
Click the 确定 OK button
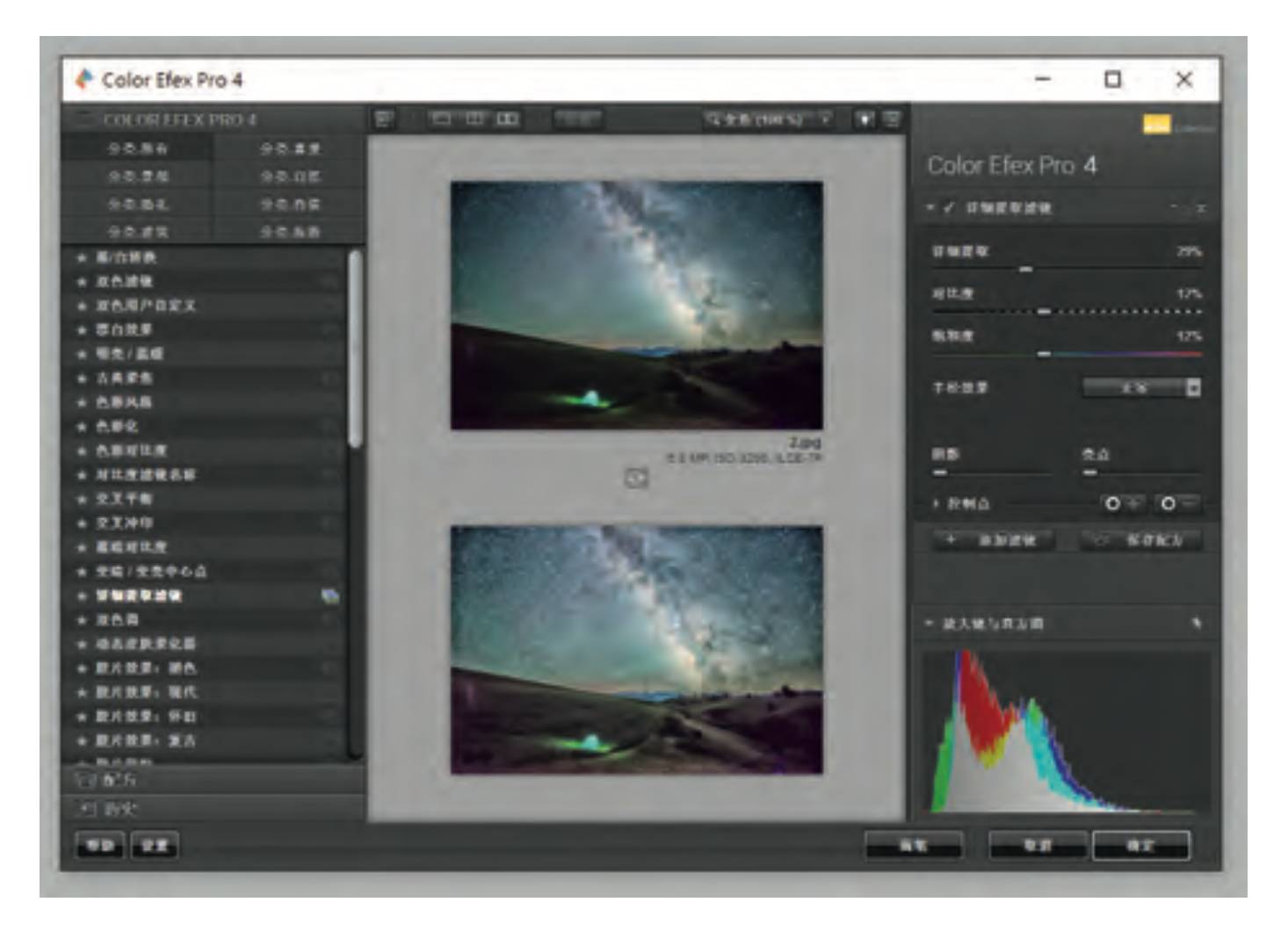tap(1140, 845)
